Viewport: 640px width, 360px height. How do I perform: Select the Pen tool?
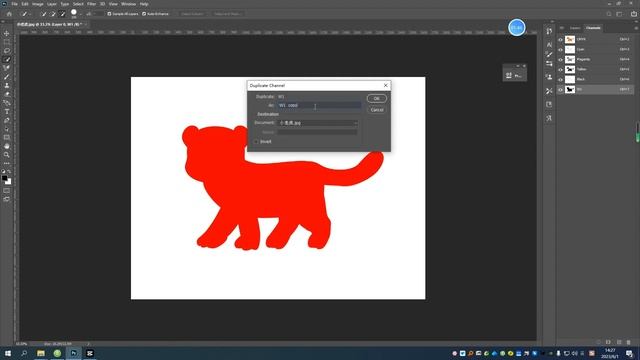(7, 120)
